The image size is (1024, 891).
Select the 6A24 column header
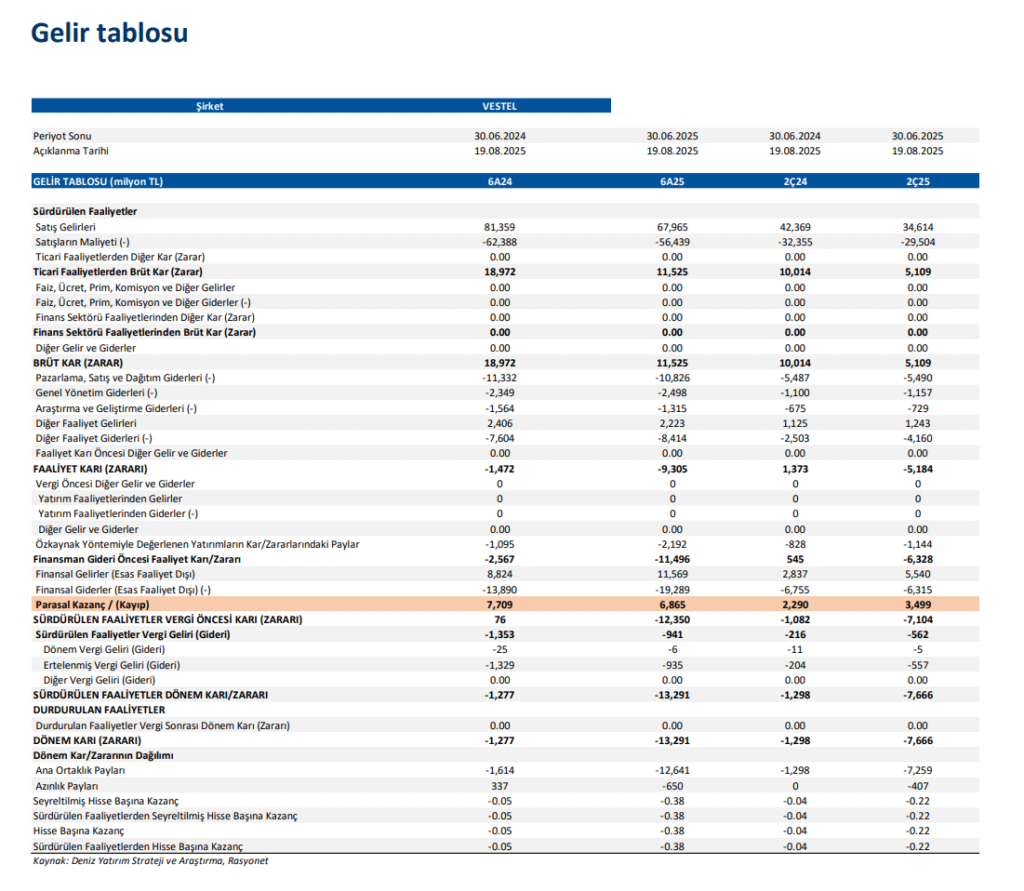point(500,181)
